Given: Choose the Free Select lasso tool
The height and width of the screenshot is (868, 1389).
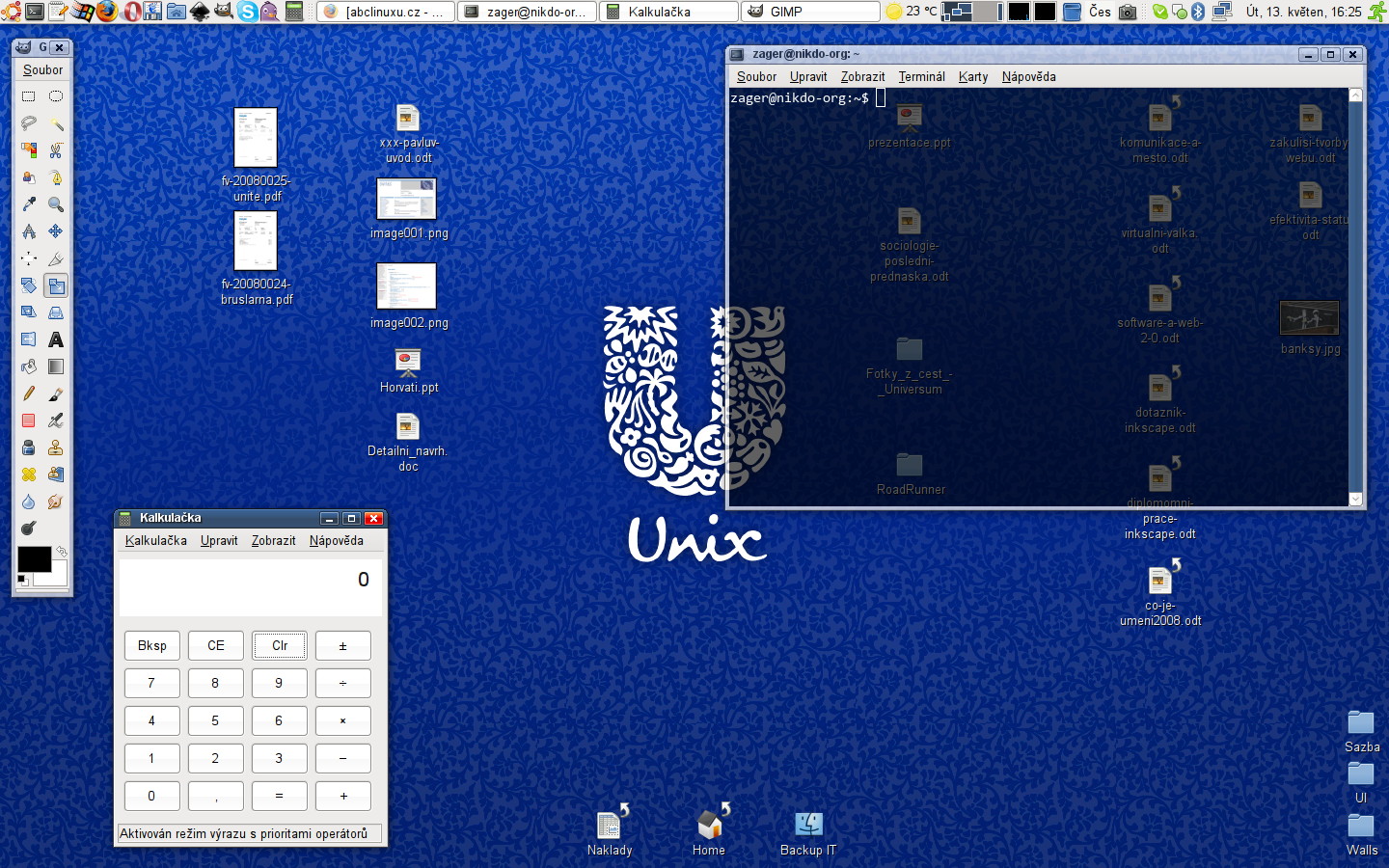Looking at the screenshot, I should (29, 123).
